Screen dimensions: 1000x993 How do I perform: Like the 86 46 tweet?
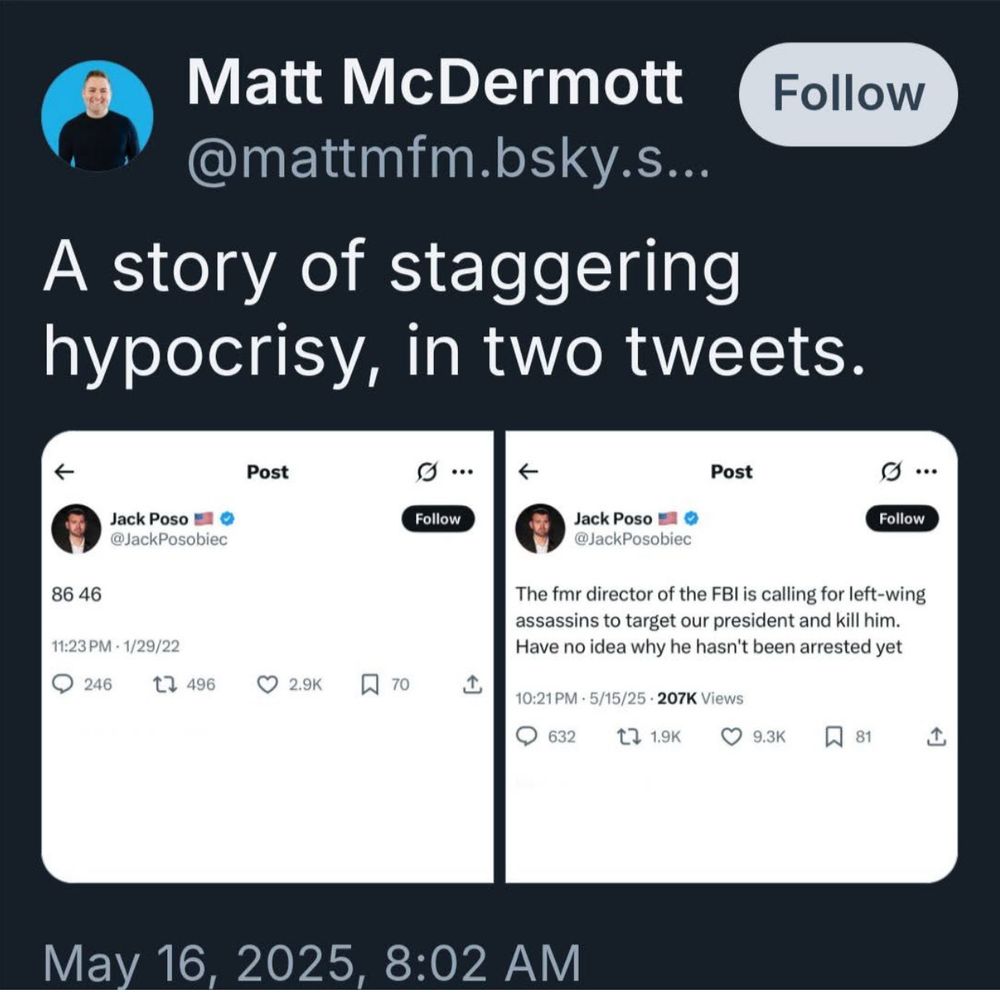pyautogui.click(x=267, y=684)
